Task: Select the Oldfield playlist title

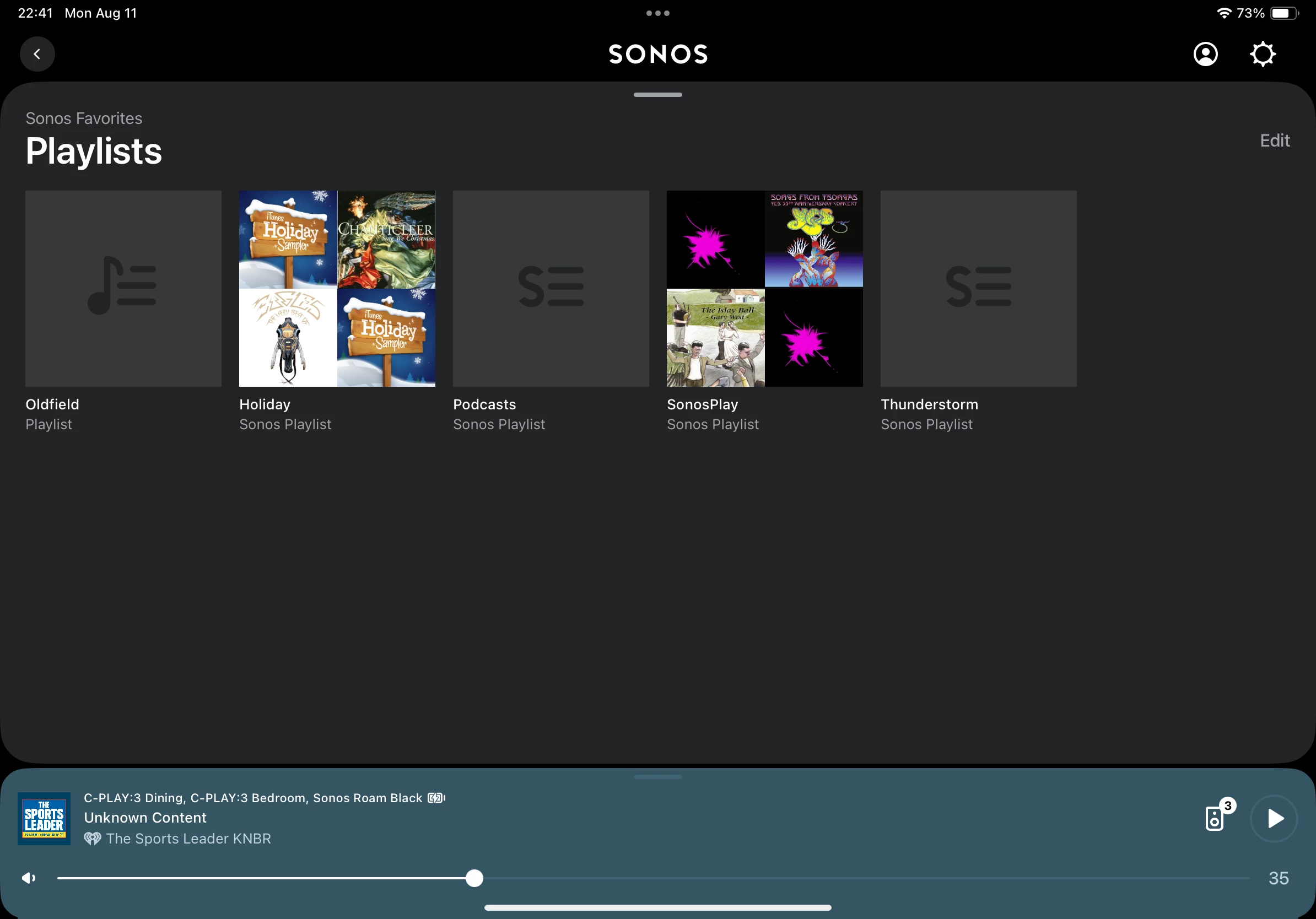Action: point(52,404)
